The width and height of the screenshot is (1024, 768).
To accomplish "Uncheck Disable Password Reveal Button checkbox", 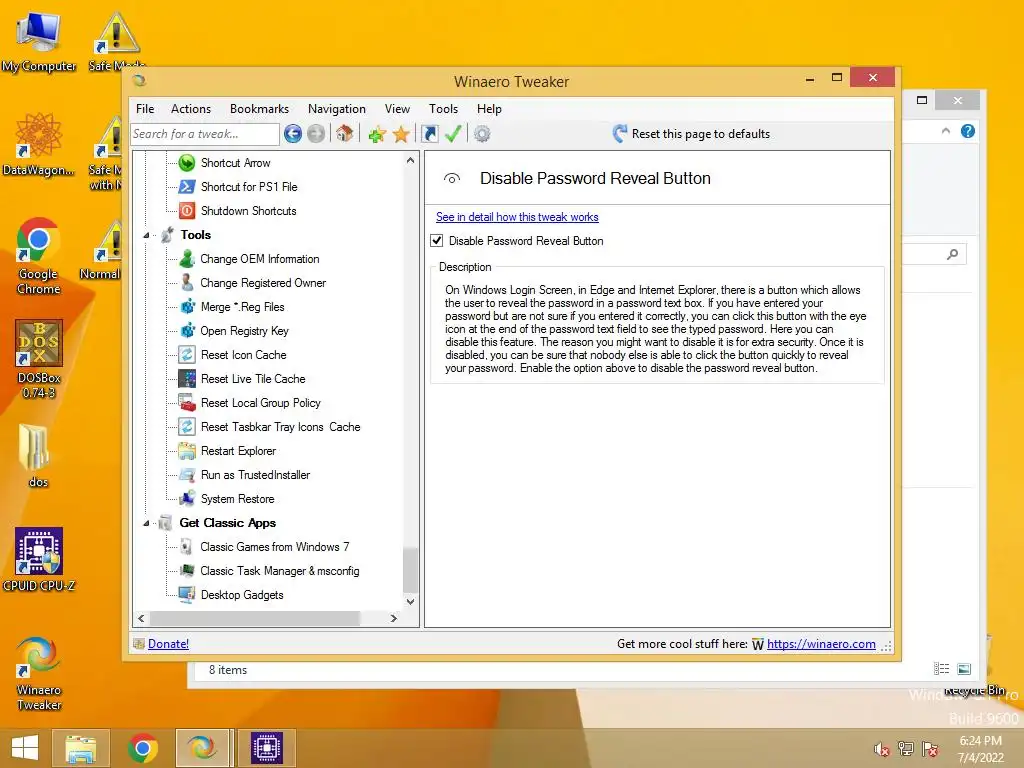I will pos(437,241).
